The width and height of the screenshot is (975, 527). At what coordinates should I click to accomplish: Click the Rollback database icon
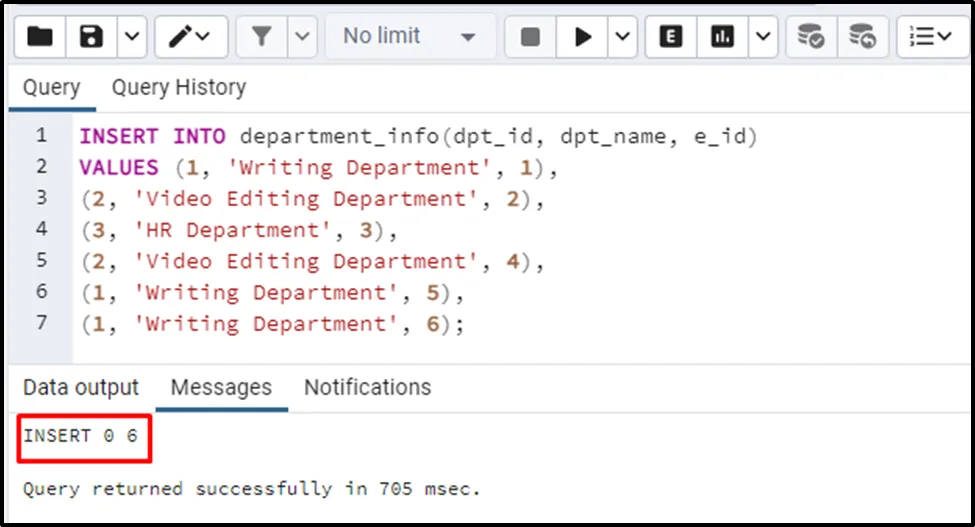(x=862, y=37)
